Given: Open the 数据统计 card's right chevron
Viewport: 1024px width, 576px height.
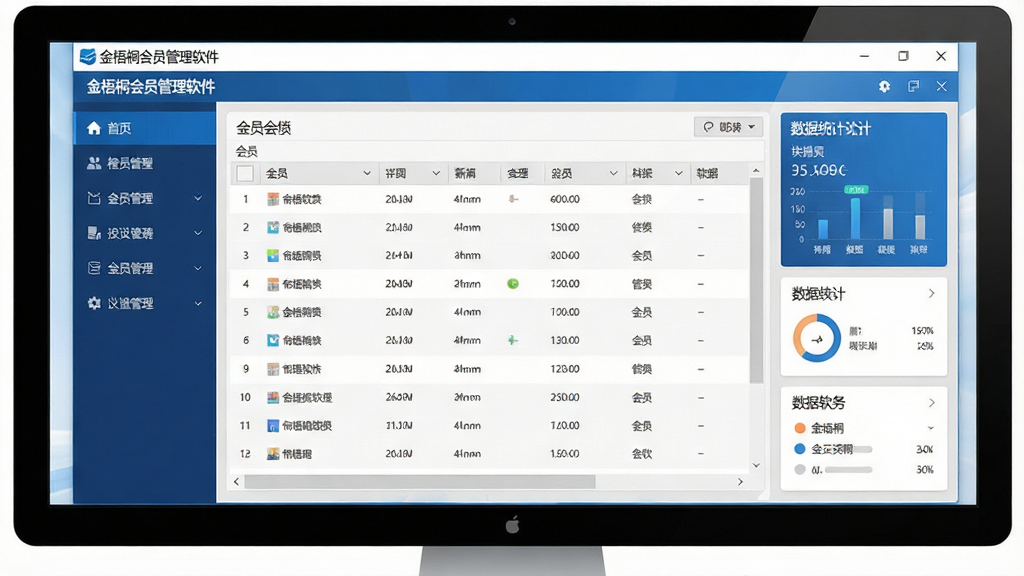Looking at the screenshot, I should pyautogui.click(x=931, y=294).
